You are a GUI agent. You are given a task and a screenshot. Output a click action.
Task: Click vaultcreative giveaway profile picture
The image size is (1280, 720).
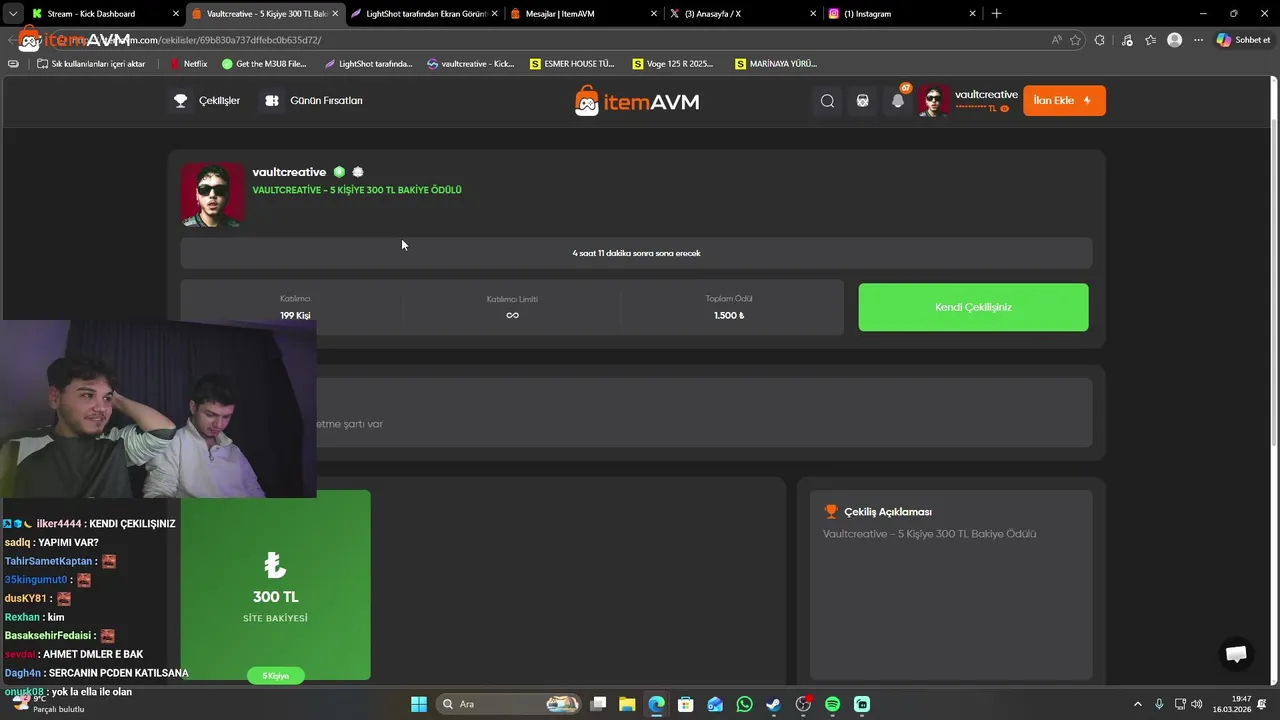[213, 195]
